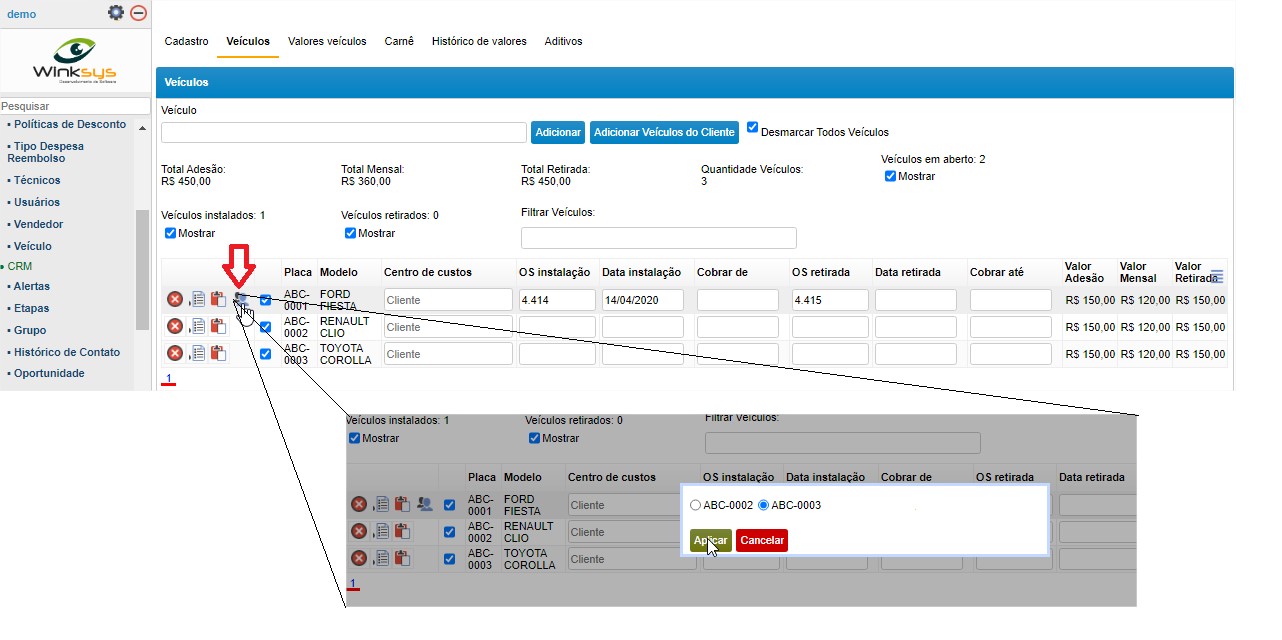Click people icon on Ford Fiesta row in enlarged inset

point(425,504)
